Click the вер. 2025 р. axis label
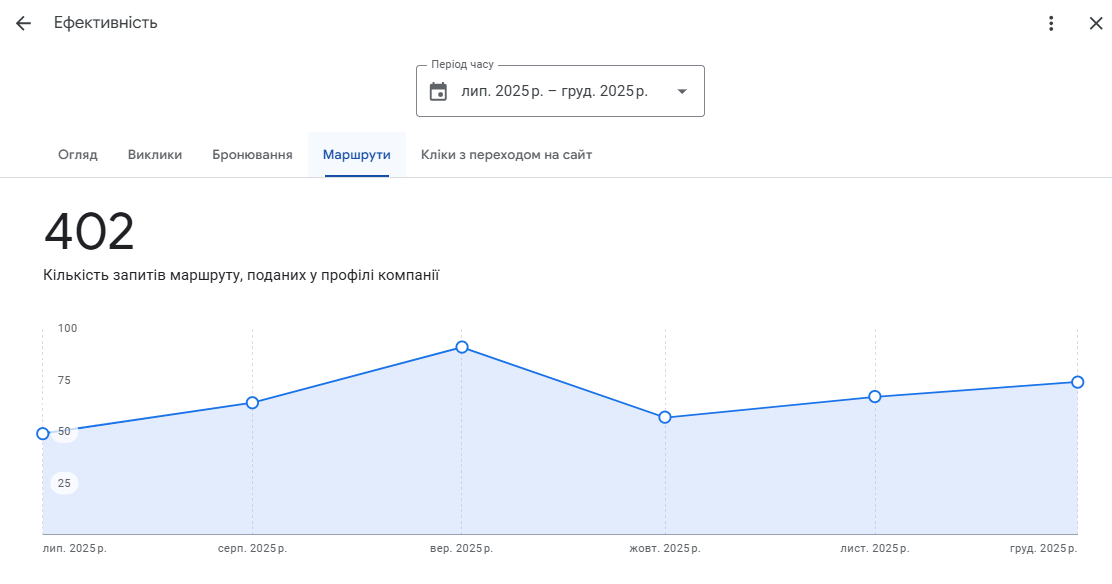The image size is (1112, 584). (x=461, y=549)
